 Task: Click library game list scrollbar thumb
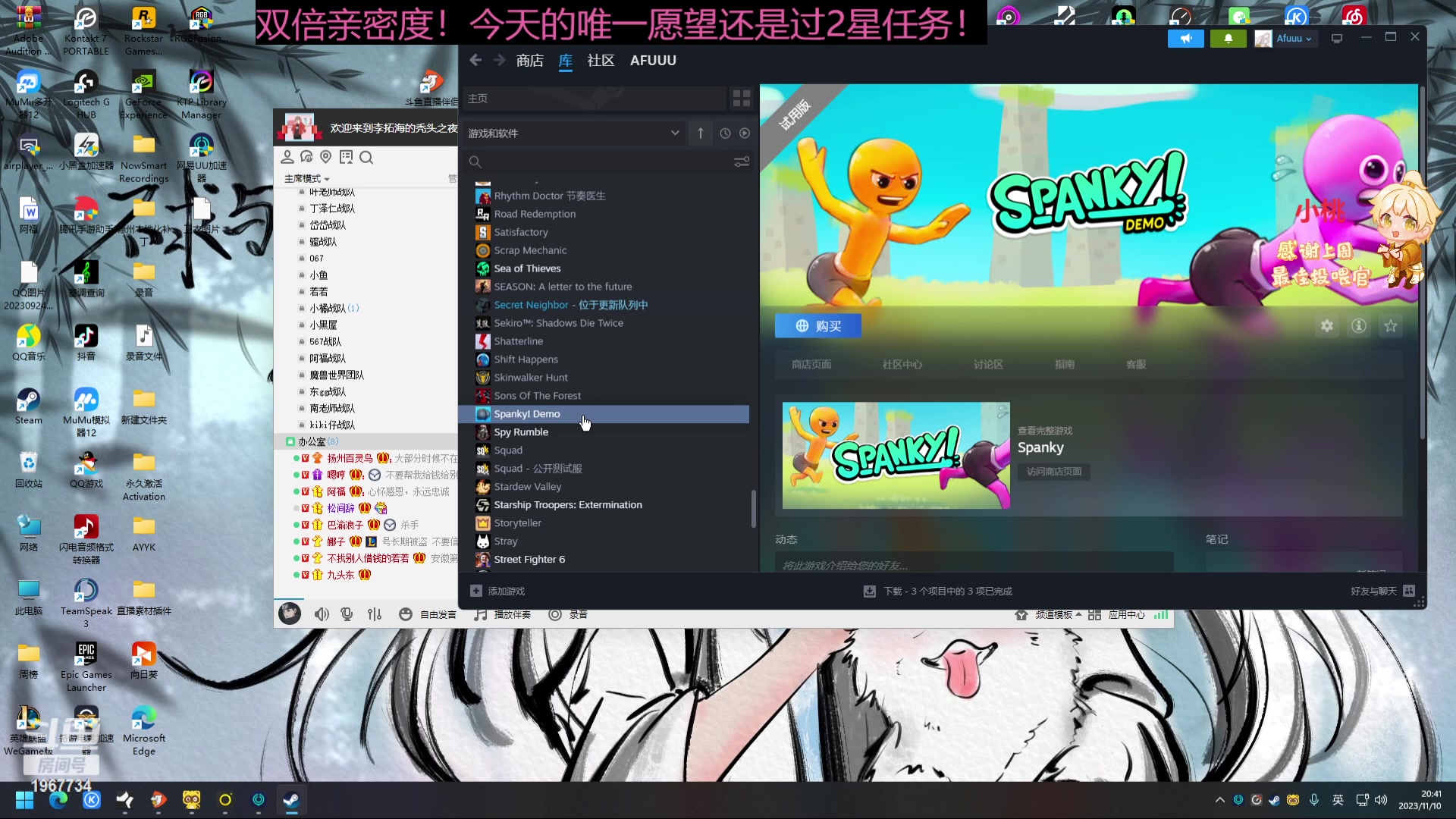[753, 509]
